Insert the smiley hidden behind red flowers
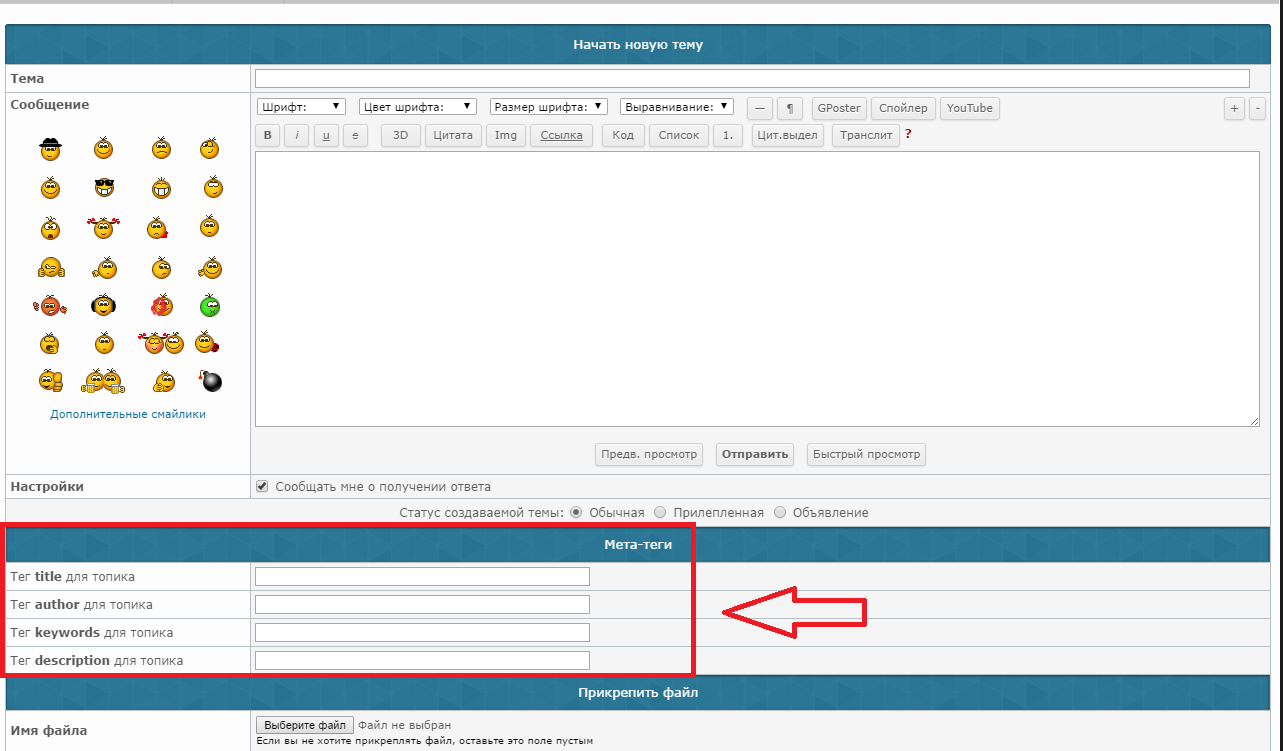Viewport: 1283px width, 751px height. 161,306
